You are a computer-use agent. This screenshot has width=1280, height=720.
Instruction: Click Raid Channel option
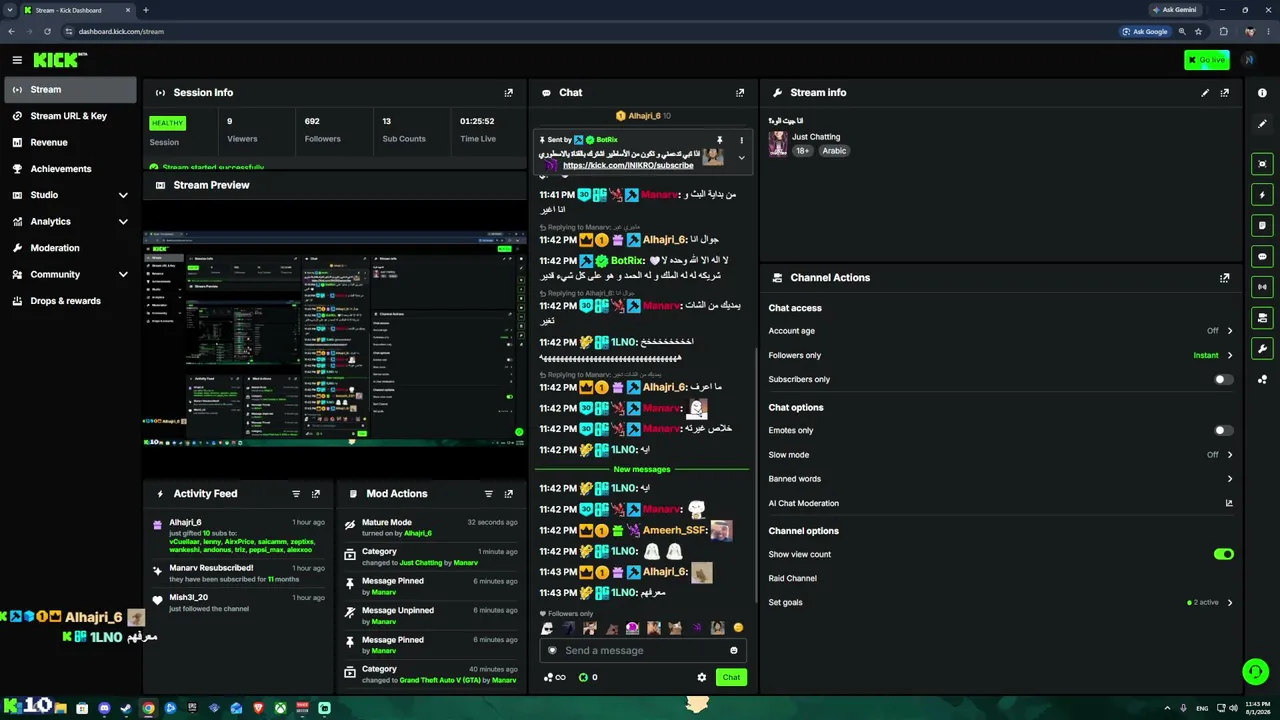click(x=793, y=578)
